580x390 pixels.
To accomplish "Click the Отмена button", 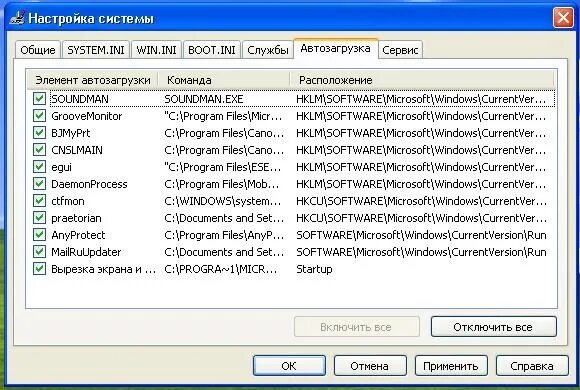I will (x=370, y=366).
